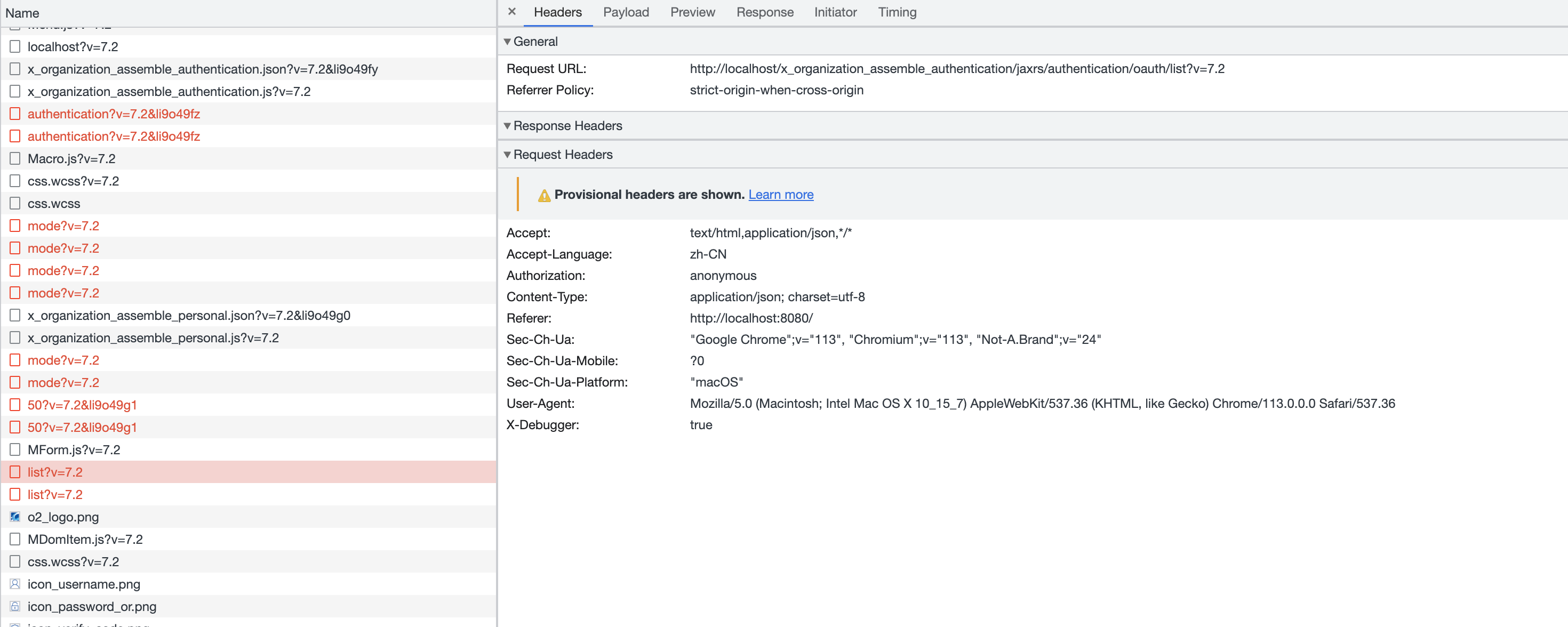Close the request details panel

tap(511, 12)
